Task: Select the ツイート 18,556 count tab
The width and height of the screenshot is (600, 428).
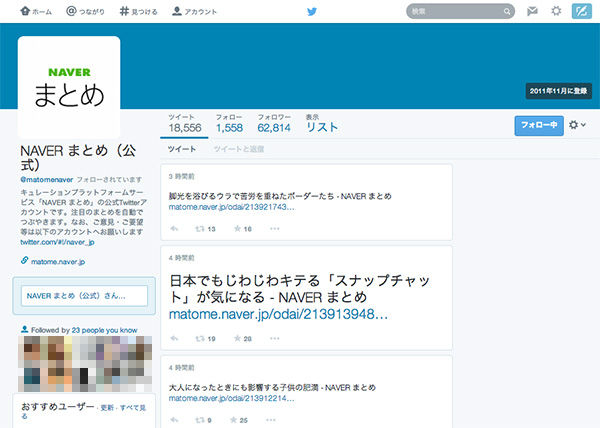Action: 184,124
